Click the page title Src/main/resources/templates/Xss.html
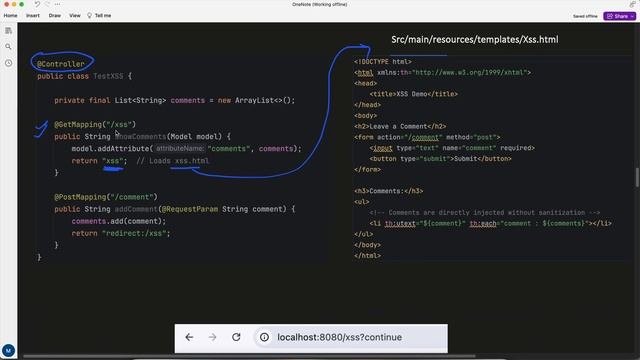The image size is (640, 360). tap(475, 40)
